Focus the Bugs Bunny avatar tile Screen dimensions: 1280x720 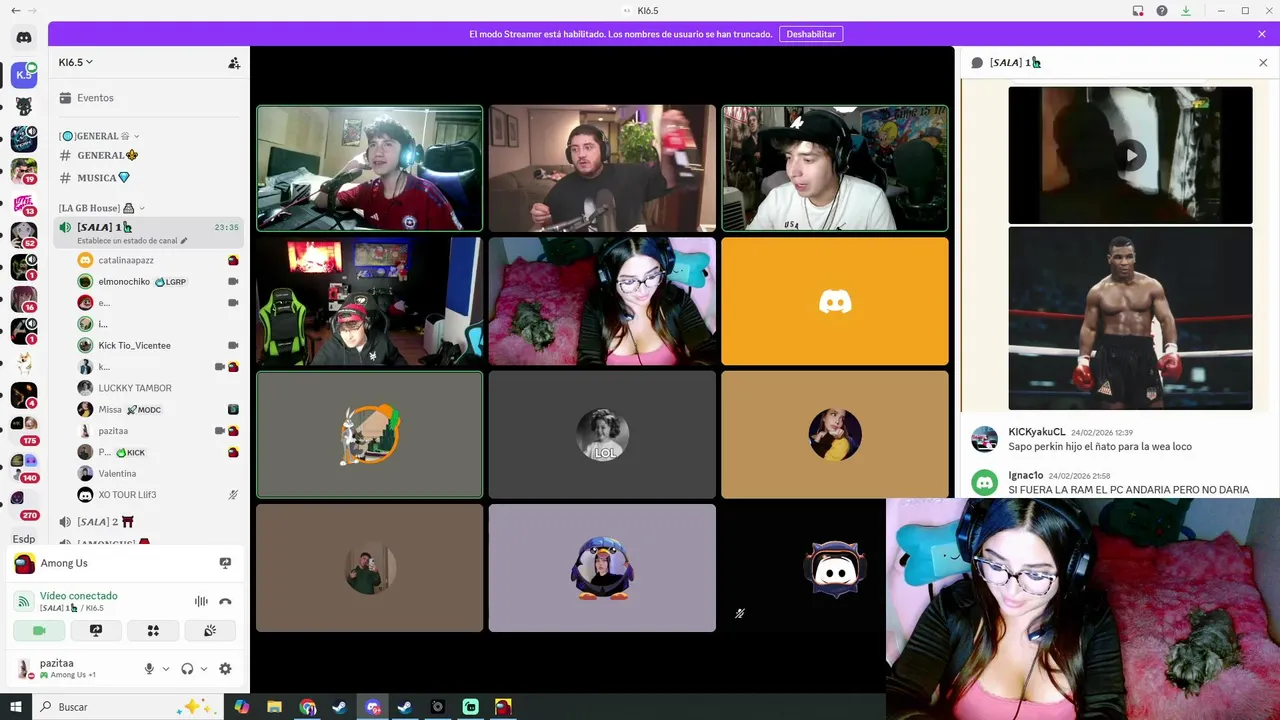tap(369, 434)
